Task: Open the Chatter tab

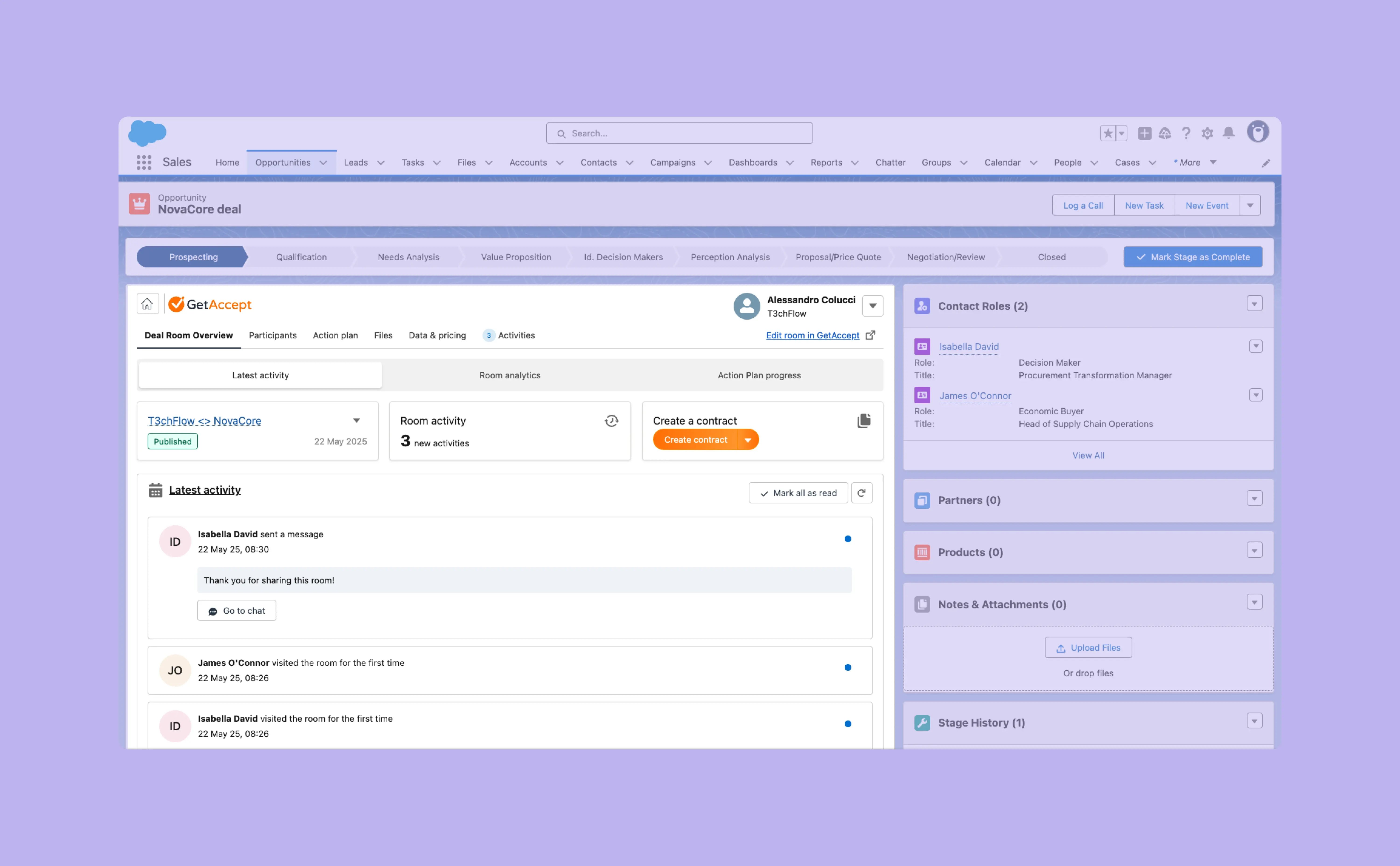Action: (890, 163)
